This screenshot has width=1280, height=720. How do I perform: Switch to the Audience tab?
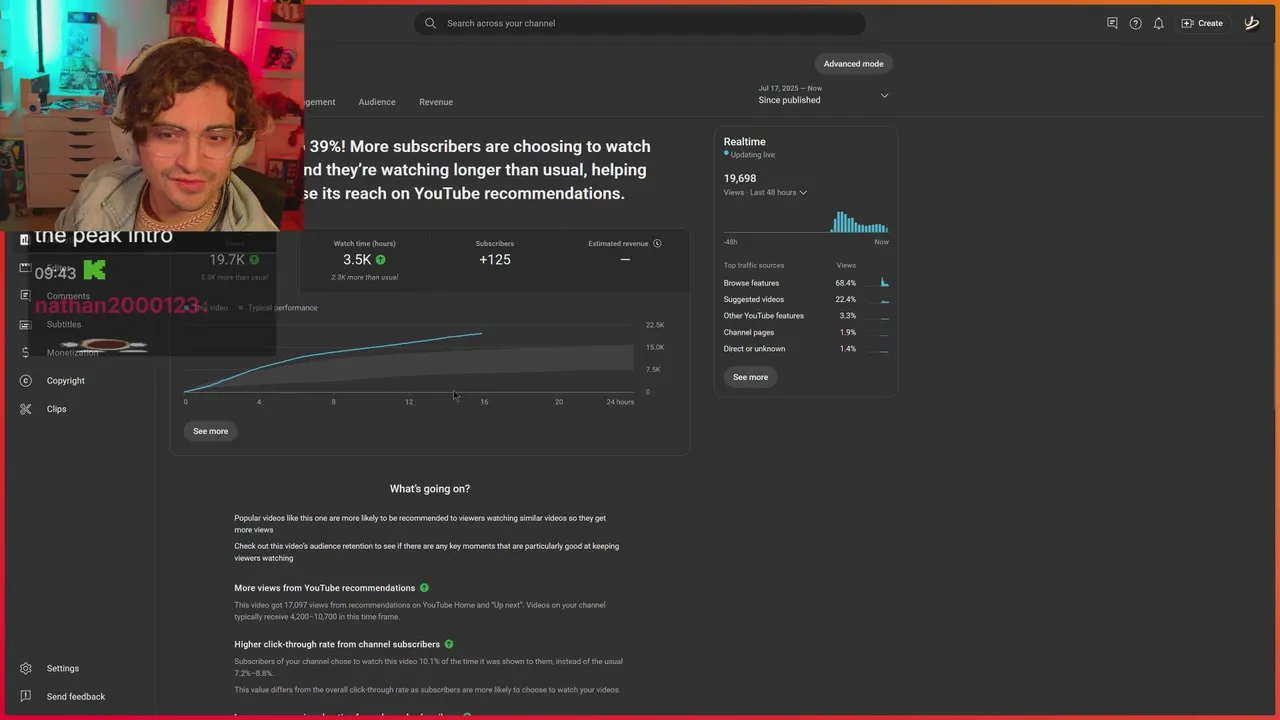pos(377,102)
